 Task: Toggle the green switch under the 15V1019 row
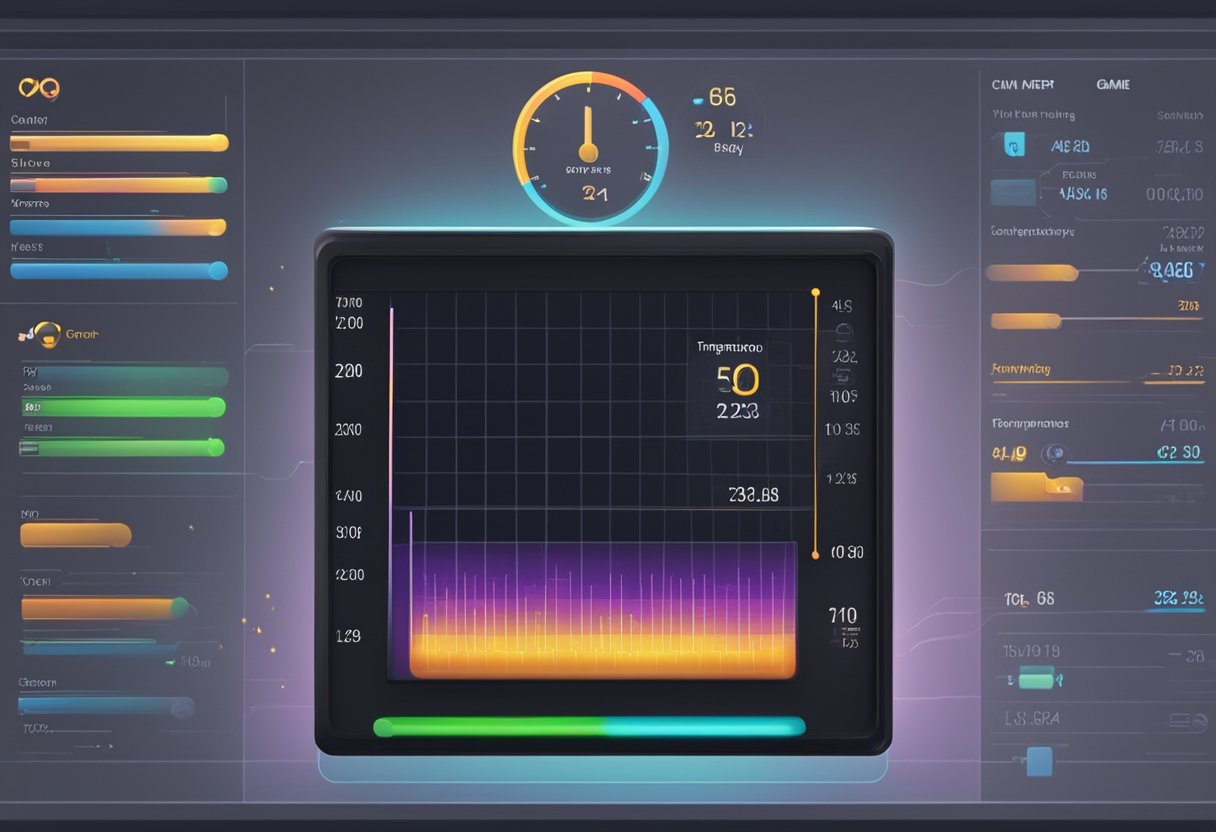coord(1036,680)
